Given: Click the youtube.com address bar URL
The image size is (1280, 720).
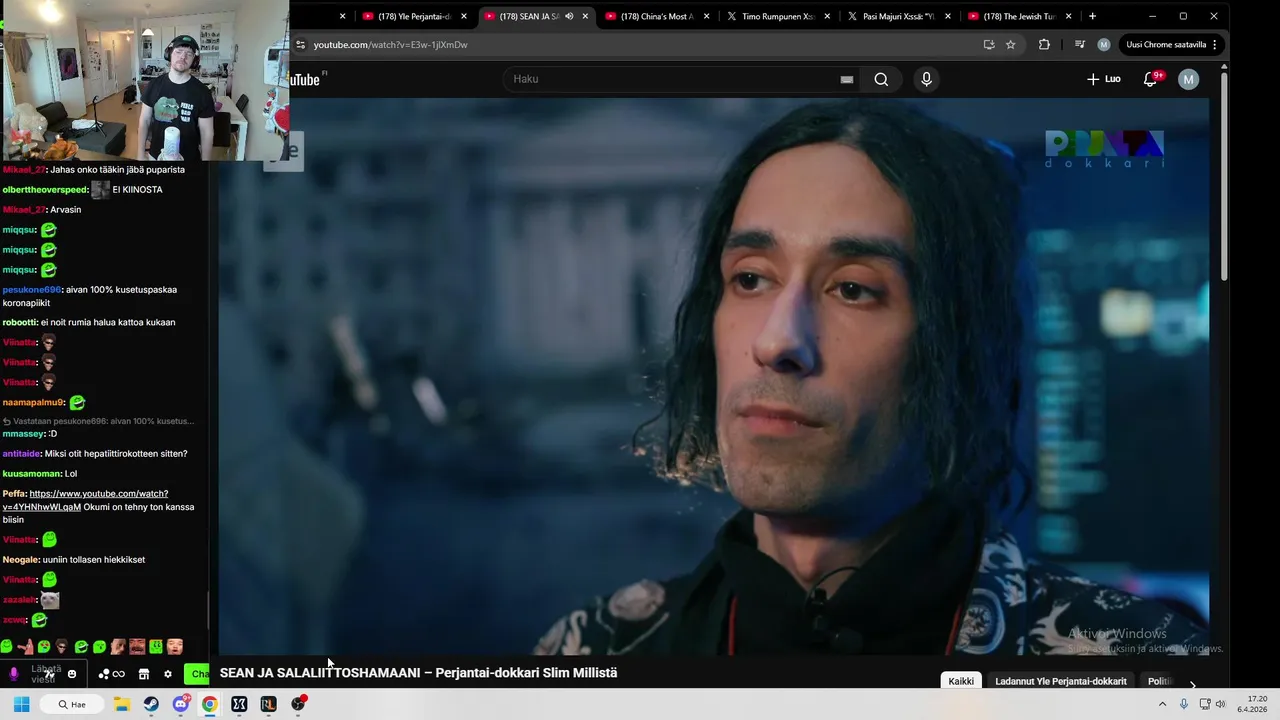Looking at the screenshot, I should [390, 45].
